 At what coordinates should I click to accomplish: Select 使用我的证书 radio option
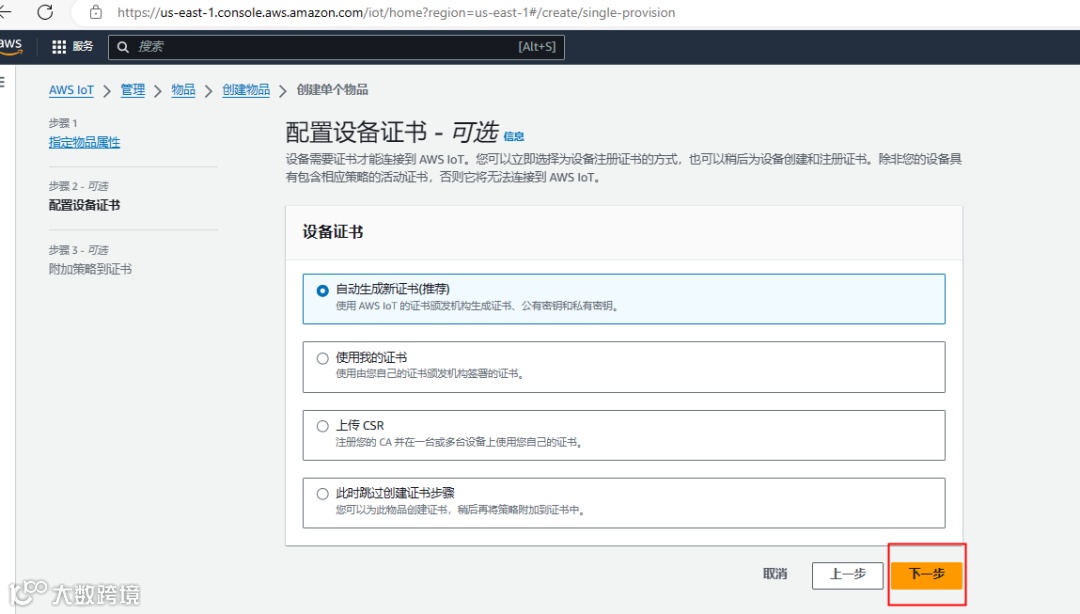click(x=322, y=358)
